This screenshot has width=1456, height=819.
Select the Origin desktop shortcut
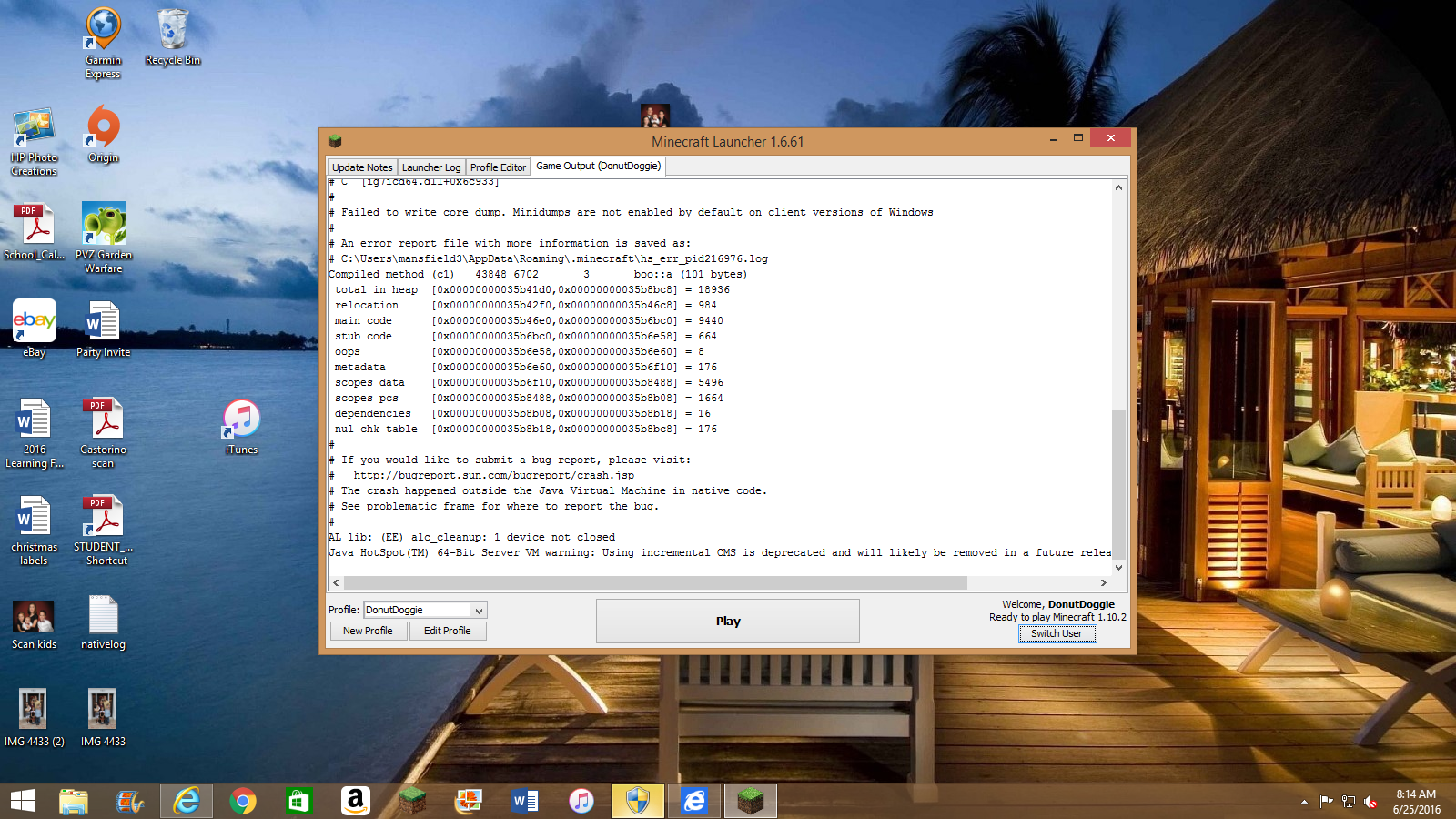point(103,134)
